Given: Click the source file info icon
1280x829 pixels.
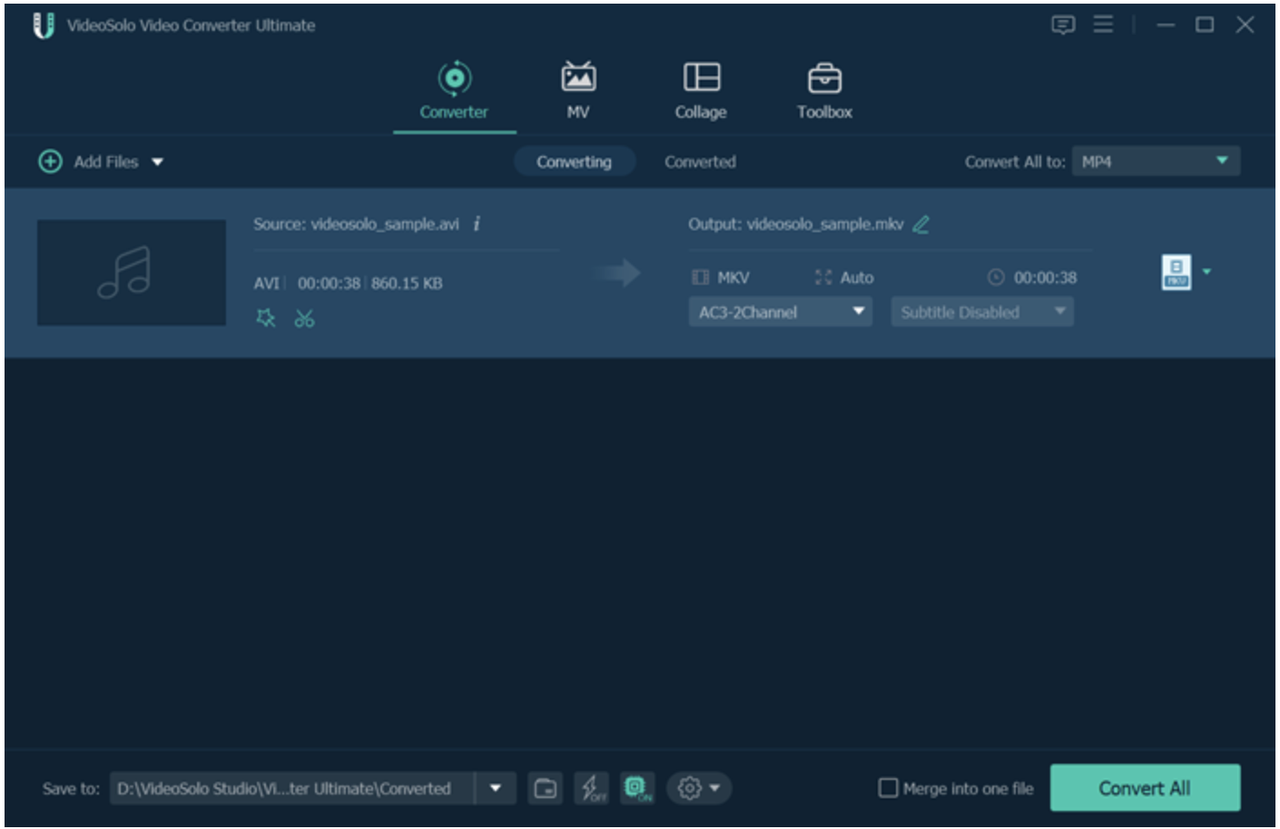Looking at the screenshot, I should (477, 224).
